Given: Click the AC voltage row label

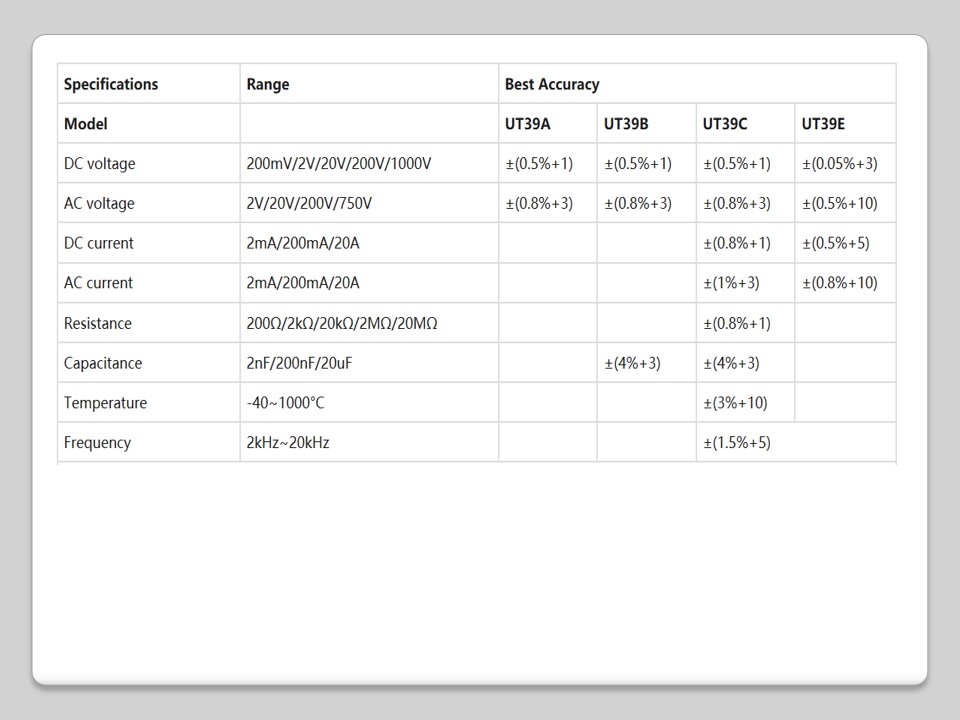Looking at the screenshot, I should [98, 203].
